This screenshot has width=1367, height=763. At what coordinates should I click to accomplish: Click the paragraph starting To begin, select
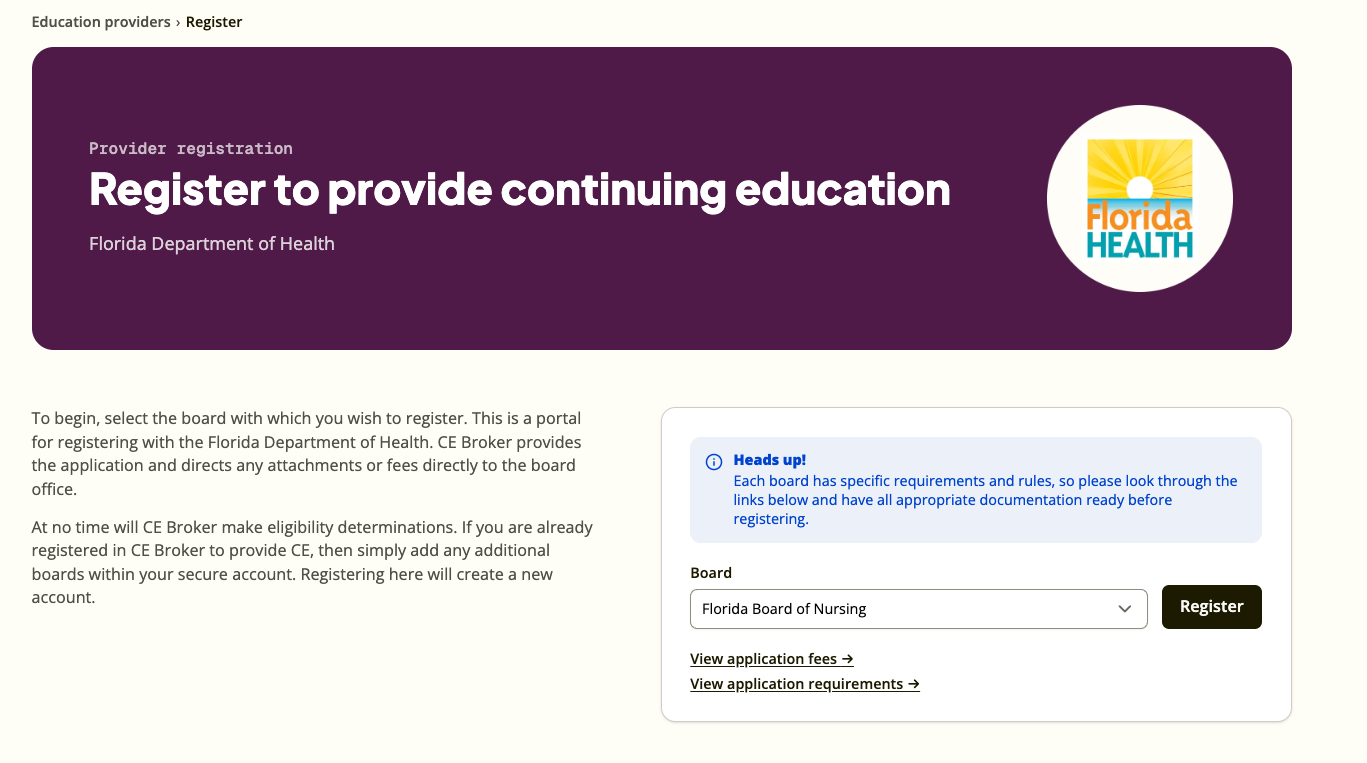(306, 454)
